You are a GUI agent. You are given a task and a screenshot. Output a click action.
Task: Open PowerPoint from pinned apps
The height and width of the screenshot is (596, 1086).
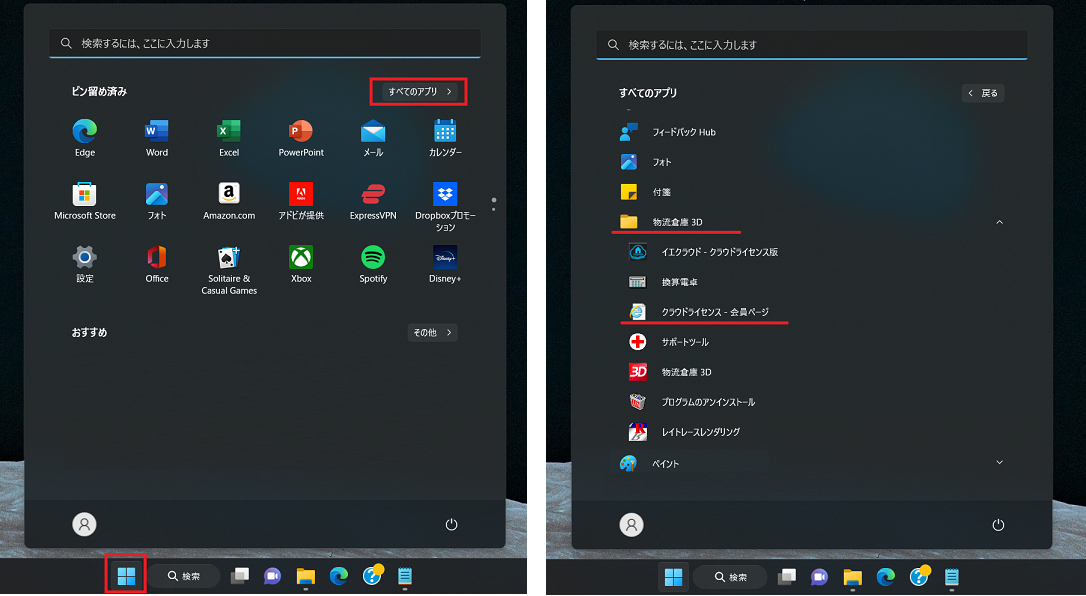pyautogui.click(x=301, y=138)
